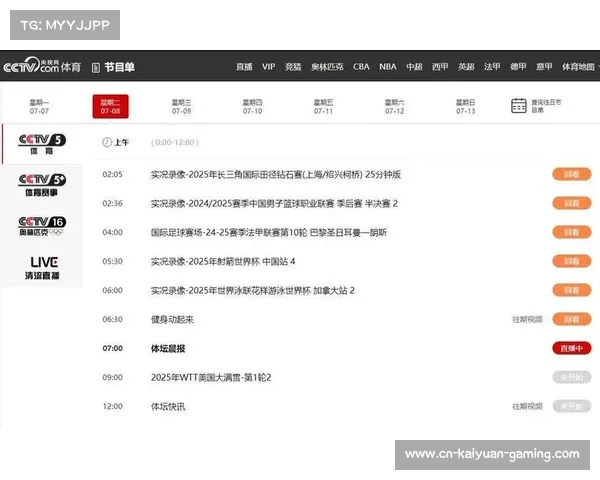Open 世界泳联花样游泳世界杯 加拿大站 title

point(253,291)
